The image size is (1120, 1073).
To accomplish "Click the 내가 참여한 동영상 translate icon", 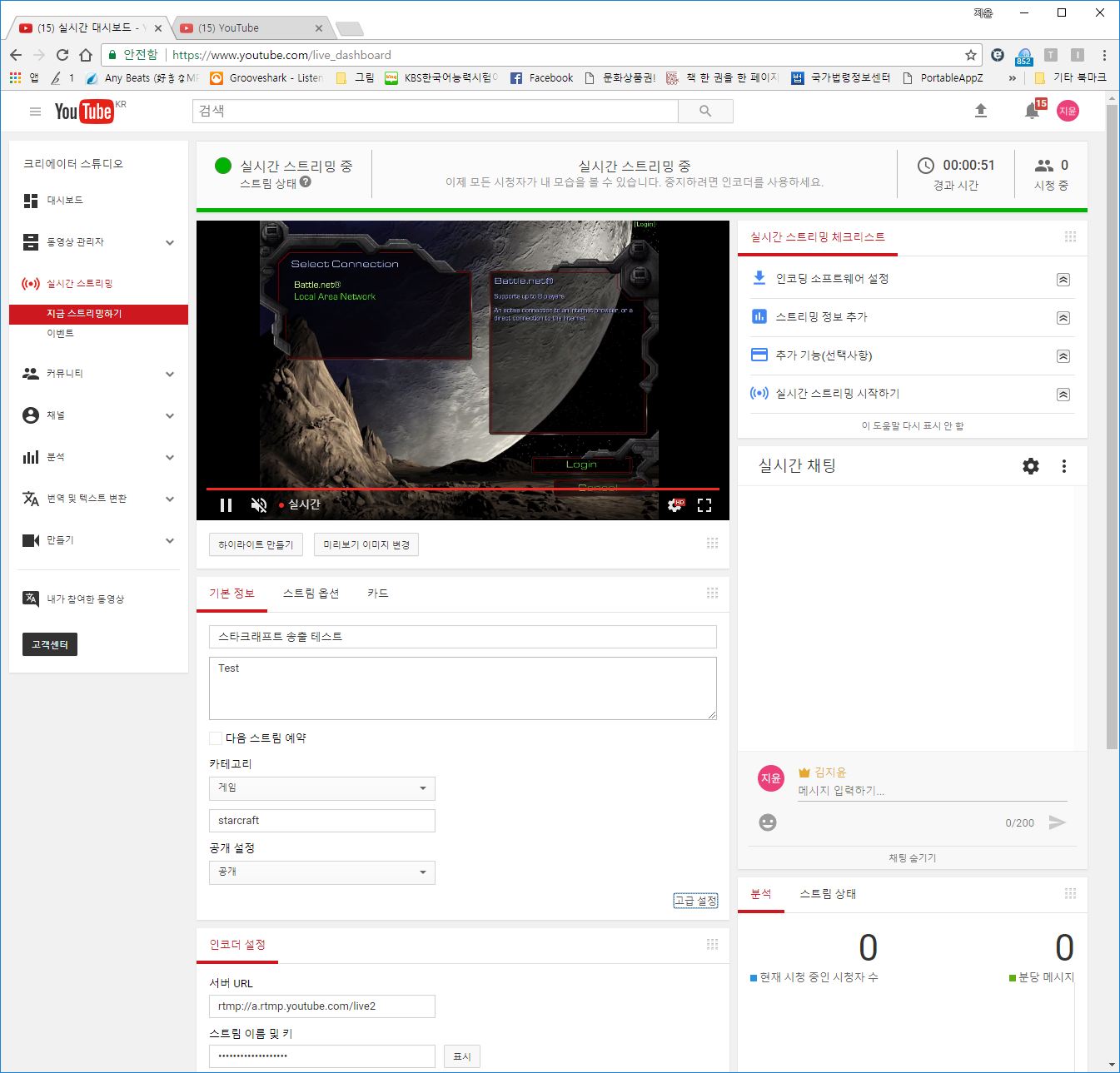I will pyautogui.click(x=31, y=599).
